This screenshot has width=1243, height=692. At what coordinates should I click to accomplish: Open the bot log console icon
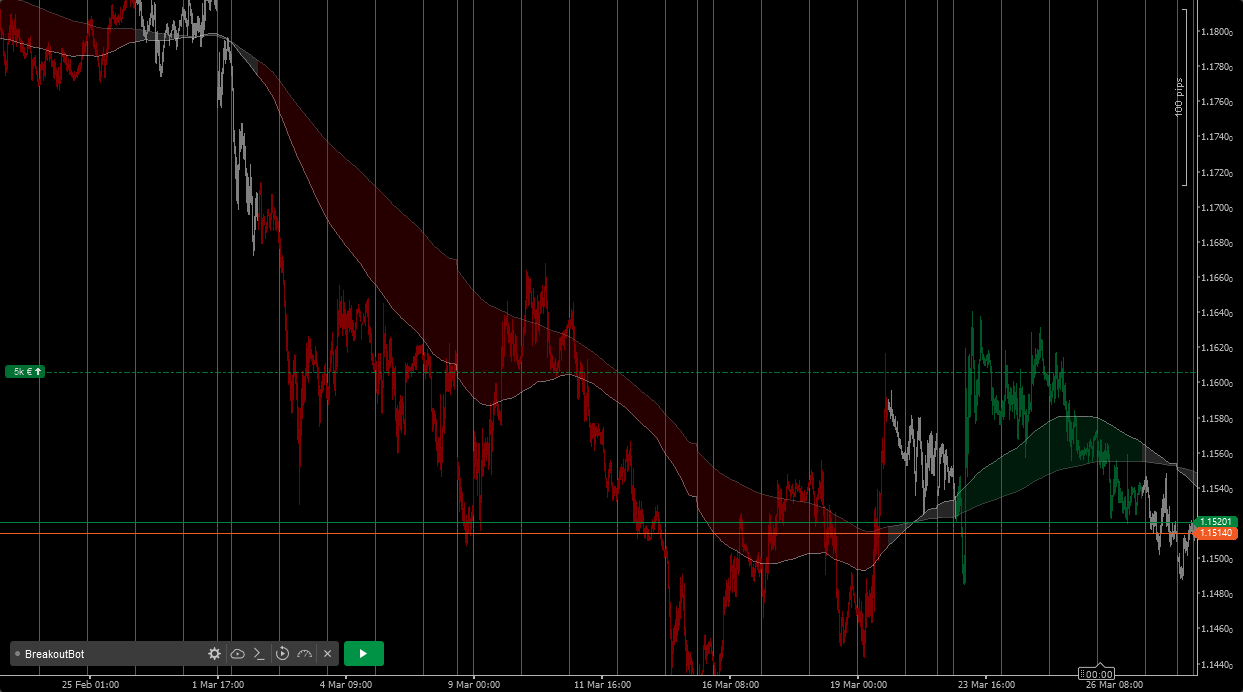click(x=259, y=654)
